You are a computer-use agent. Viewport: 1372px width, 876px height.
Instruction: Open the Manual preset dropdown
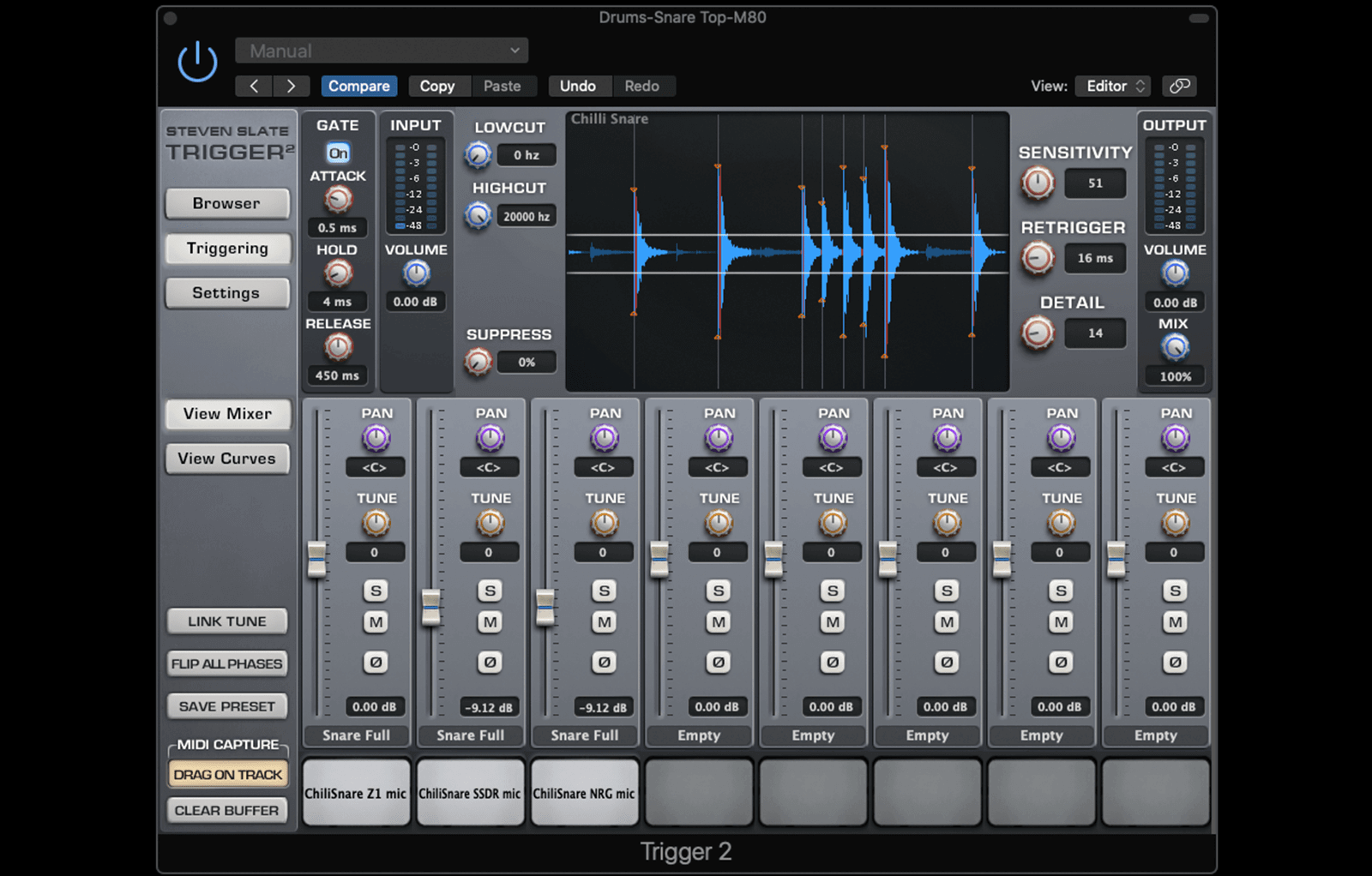tap(382, 51)
